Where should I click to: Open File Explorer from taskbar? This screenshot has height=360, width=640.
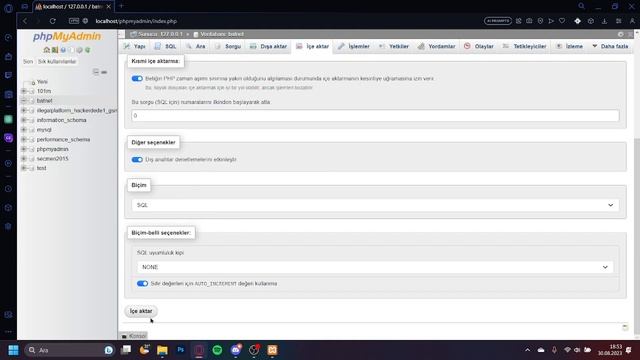162,350
